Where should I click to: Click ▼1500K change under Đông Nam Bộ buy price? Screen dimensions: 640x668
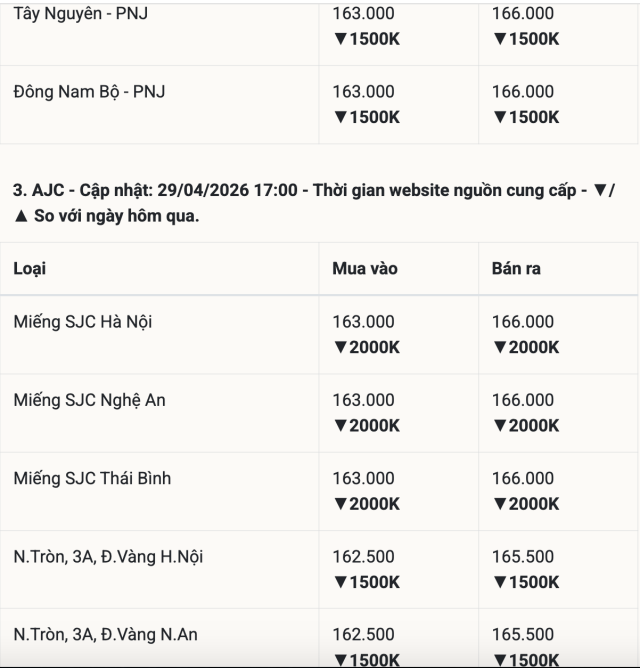[366, 117]
